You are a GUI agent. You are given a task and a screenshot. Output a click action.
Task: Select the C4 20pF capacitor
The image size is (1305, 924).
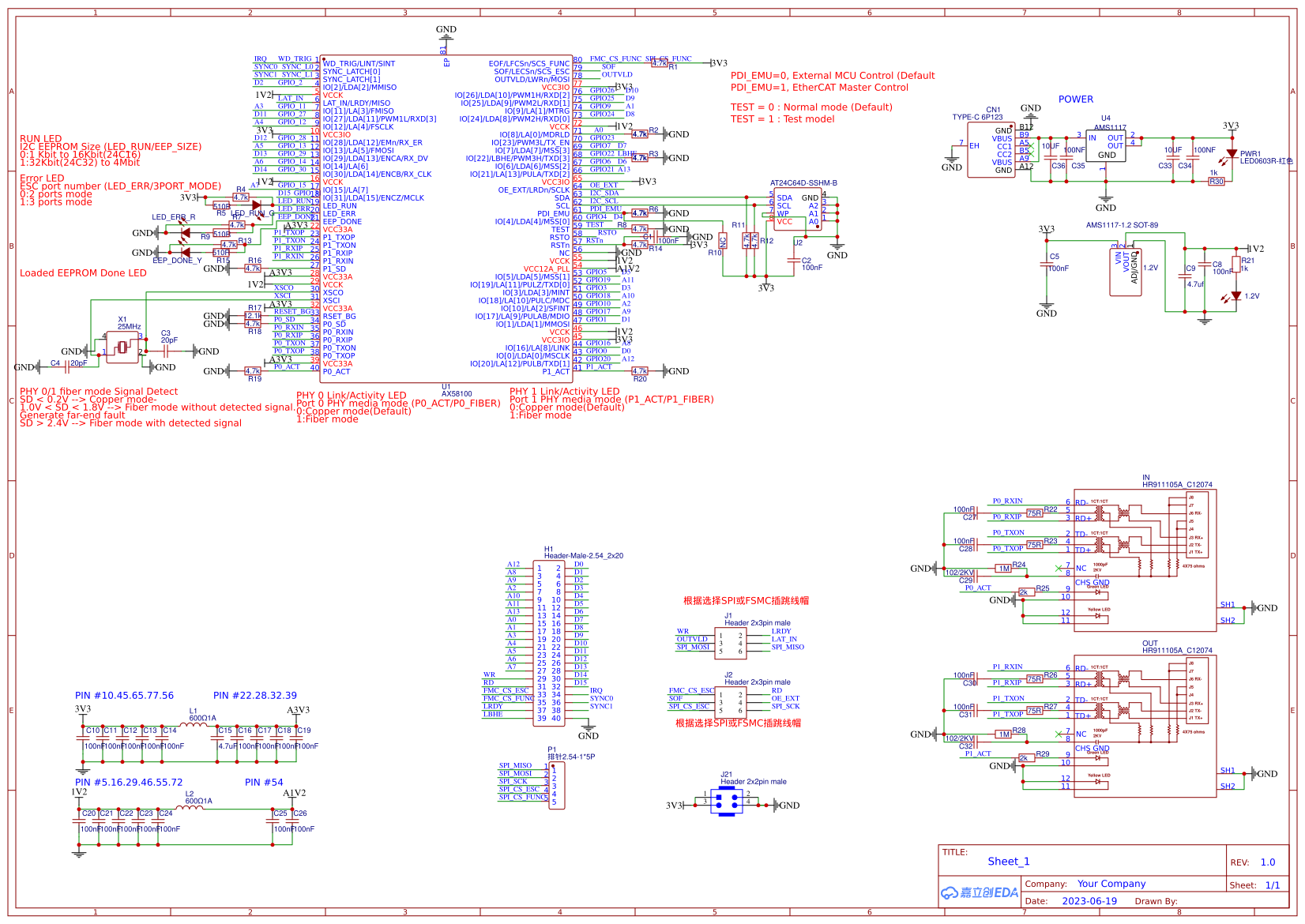[x=69, y=366]
